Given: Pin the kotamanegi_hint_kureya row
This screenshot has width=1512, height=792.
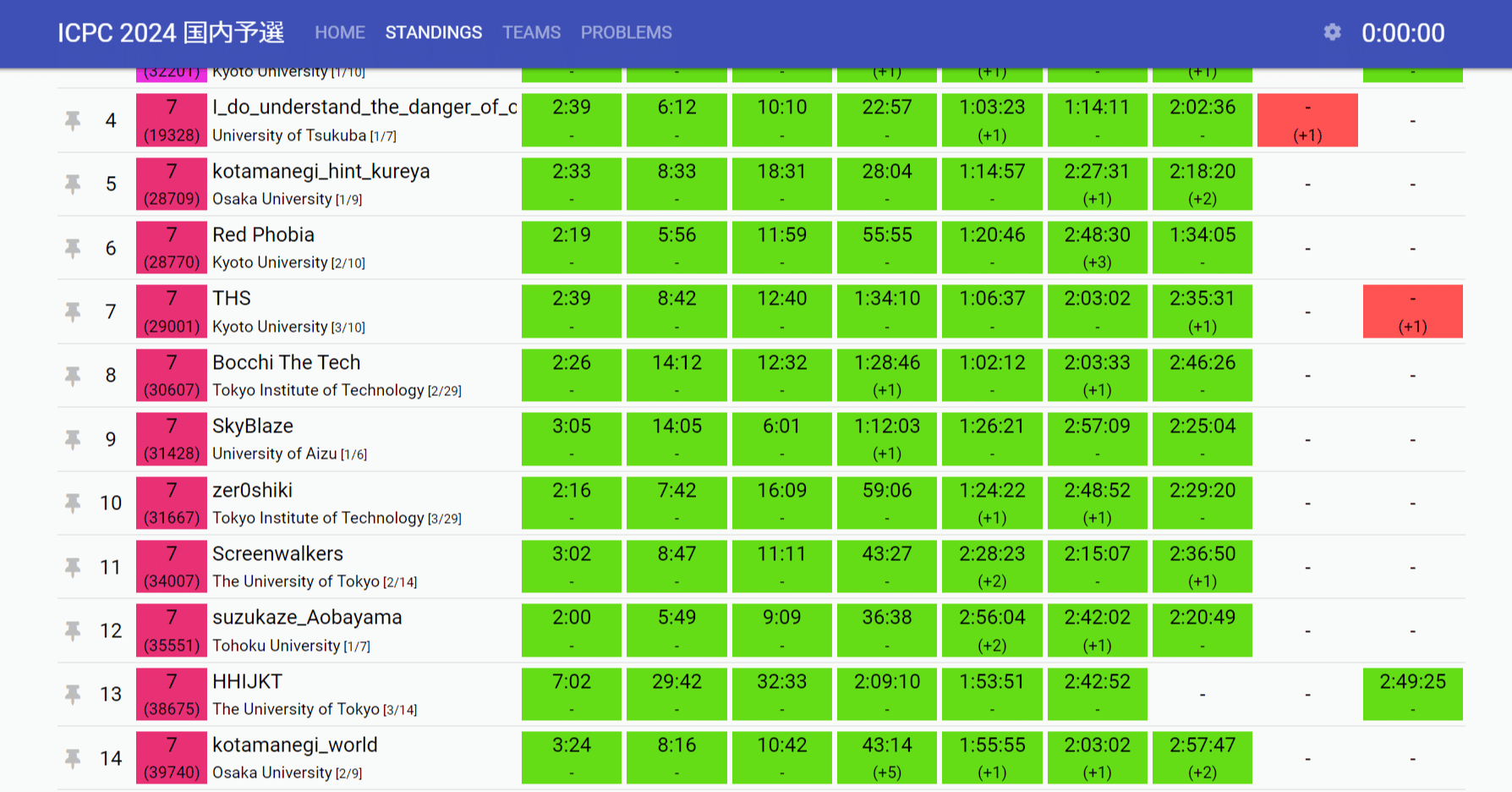Looking at the screenshot, I should 73,184.
